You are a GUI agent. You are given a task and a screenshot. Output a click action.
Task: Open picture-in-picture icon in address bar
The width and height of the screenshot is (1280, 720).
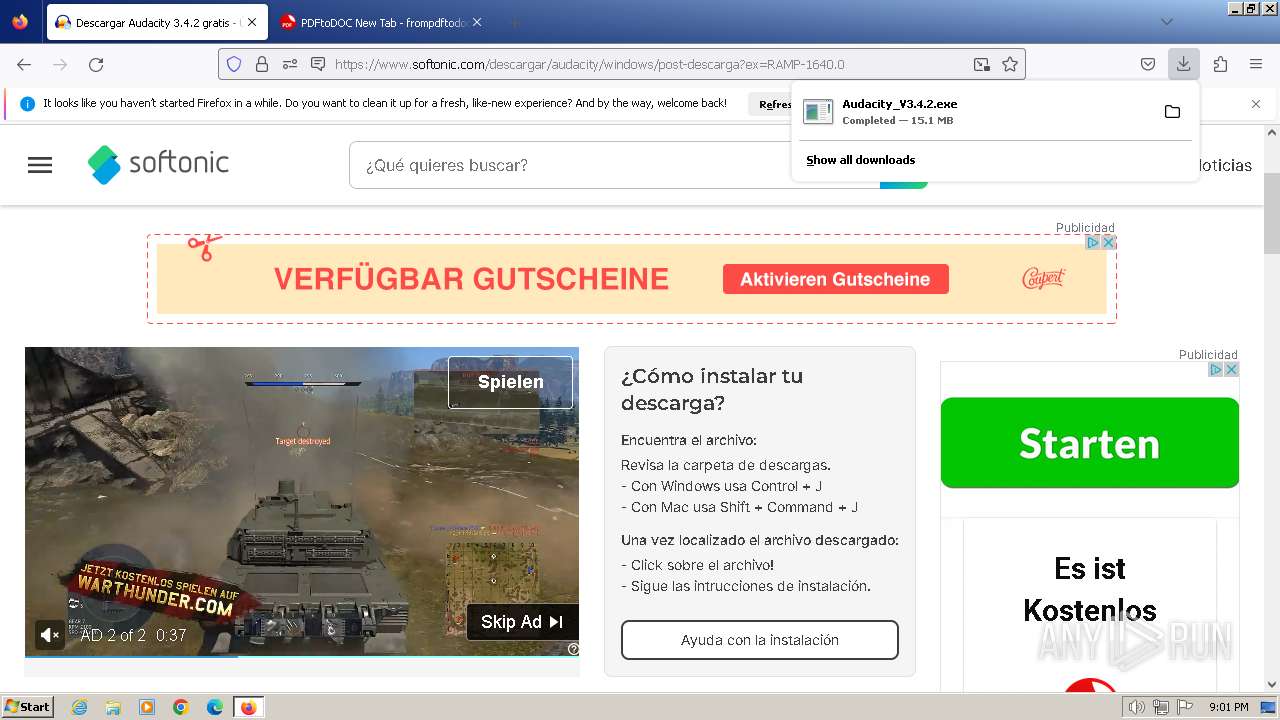point(982,64)
